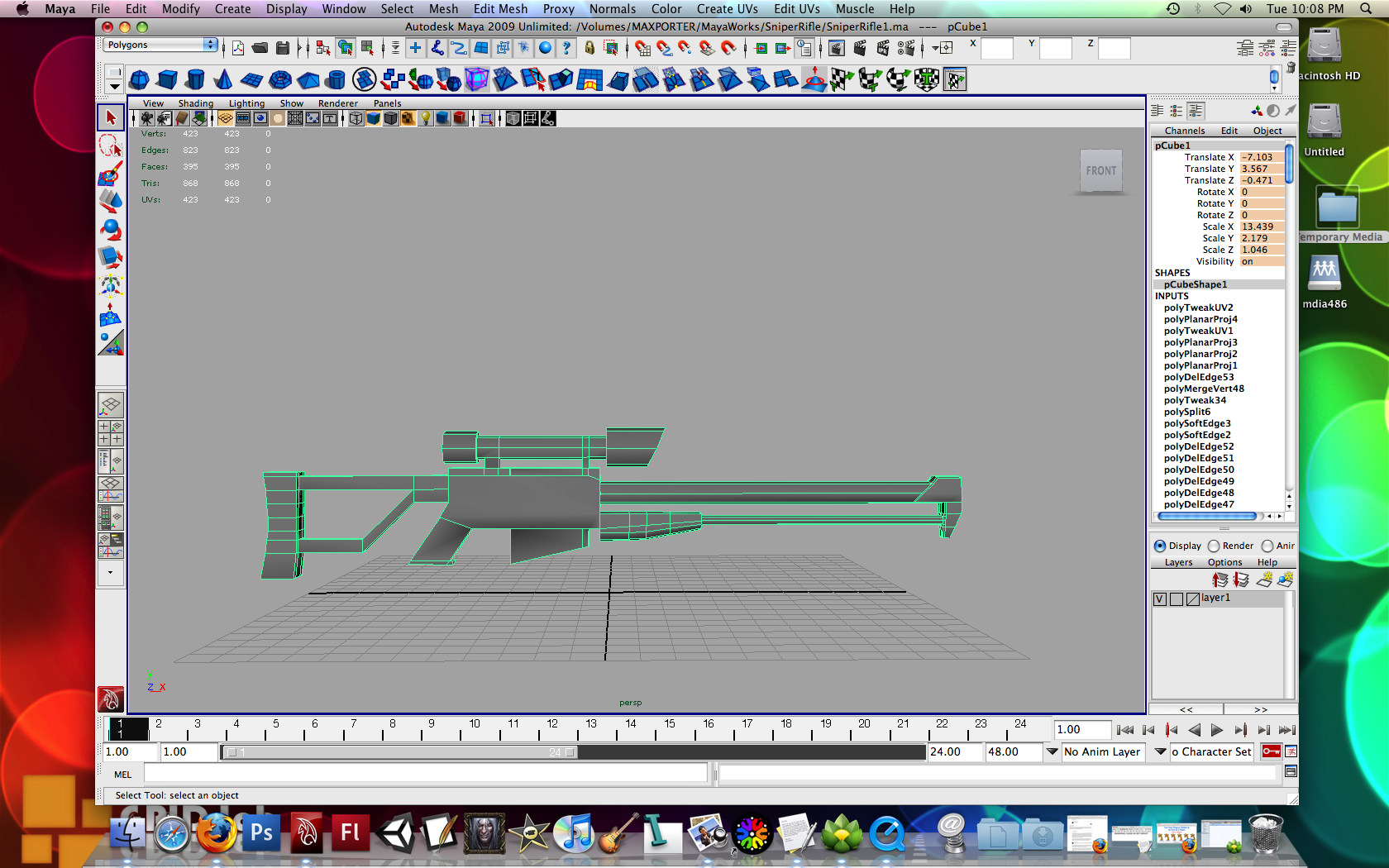The height and width of the screenshot is (868, 1389).
Task: Open the Create UVs menu
Action: (x=727, y=9)
